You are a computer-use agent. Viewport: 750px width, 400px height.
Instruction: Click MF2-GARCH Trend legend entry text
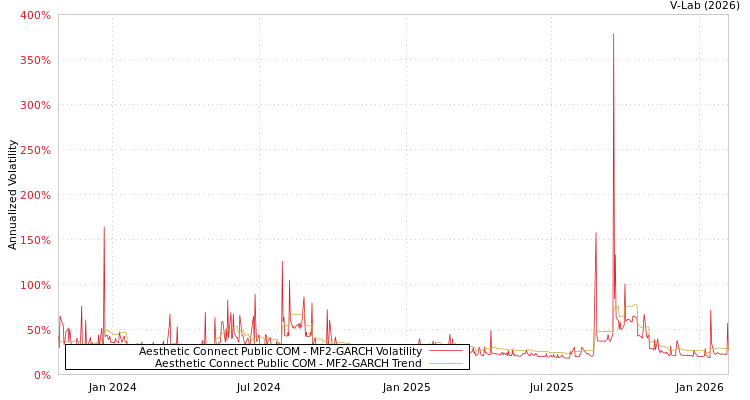click(288, 363)
